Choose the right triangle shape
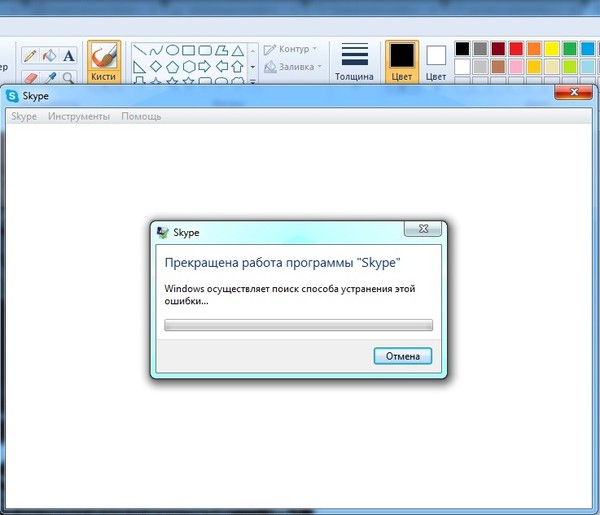Viewport: 600px width, 515px height. pos(139,67)
